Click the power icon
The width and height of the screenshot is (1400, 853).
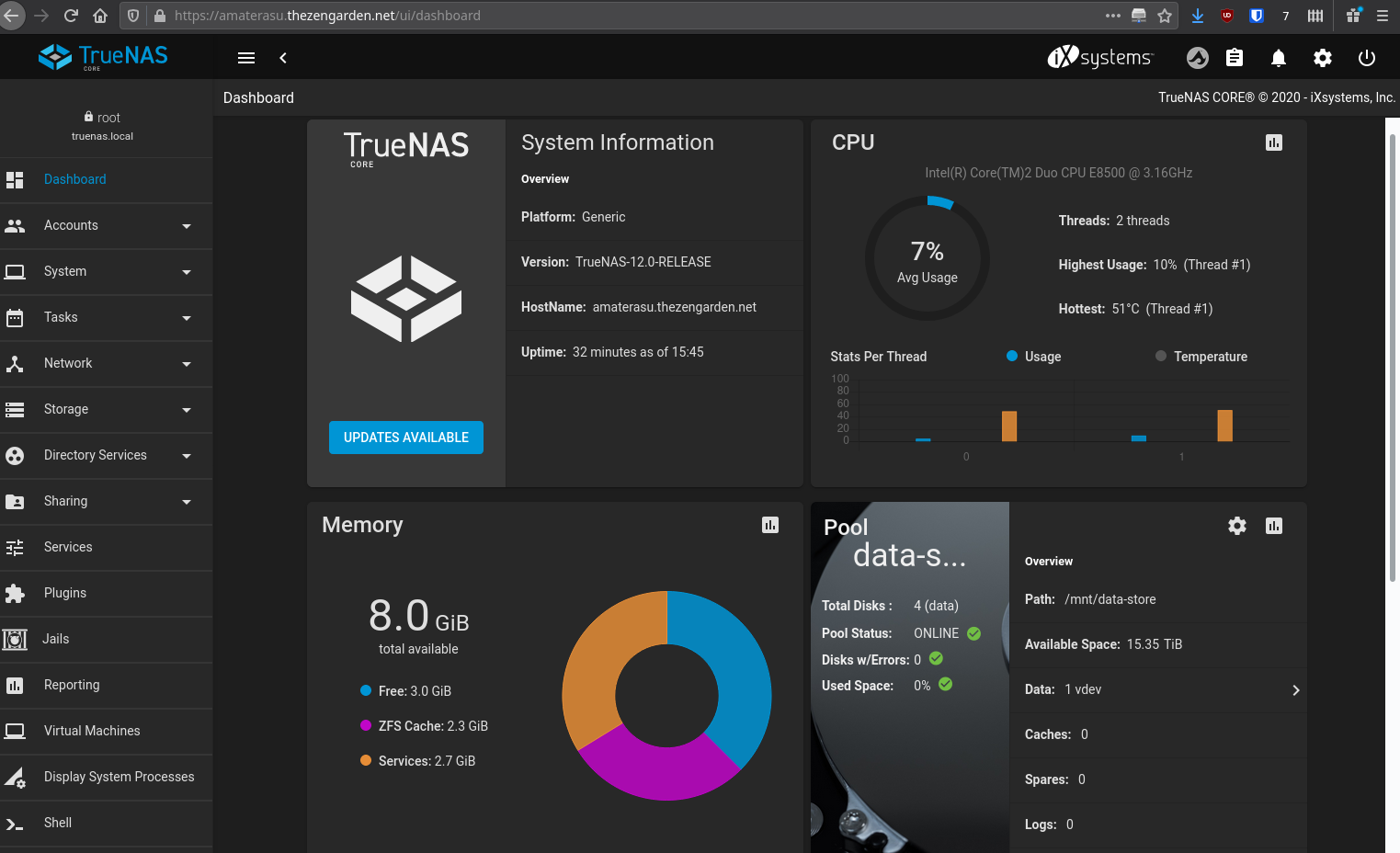click(x=1367, y=58)
